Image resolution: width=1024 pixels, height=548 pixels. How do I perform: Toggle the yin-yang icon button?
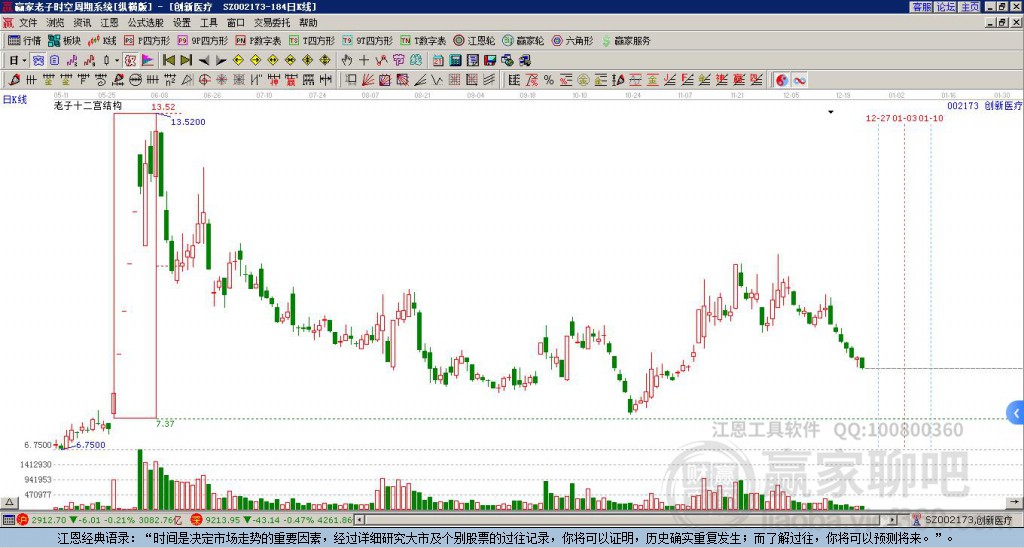point(782,80)
